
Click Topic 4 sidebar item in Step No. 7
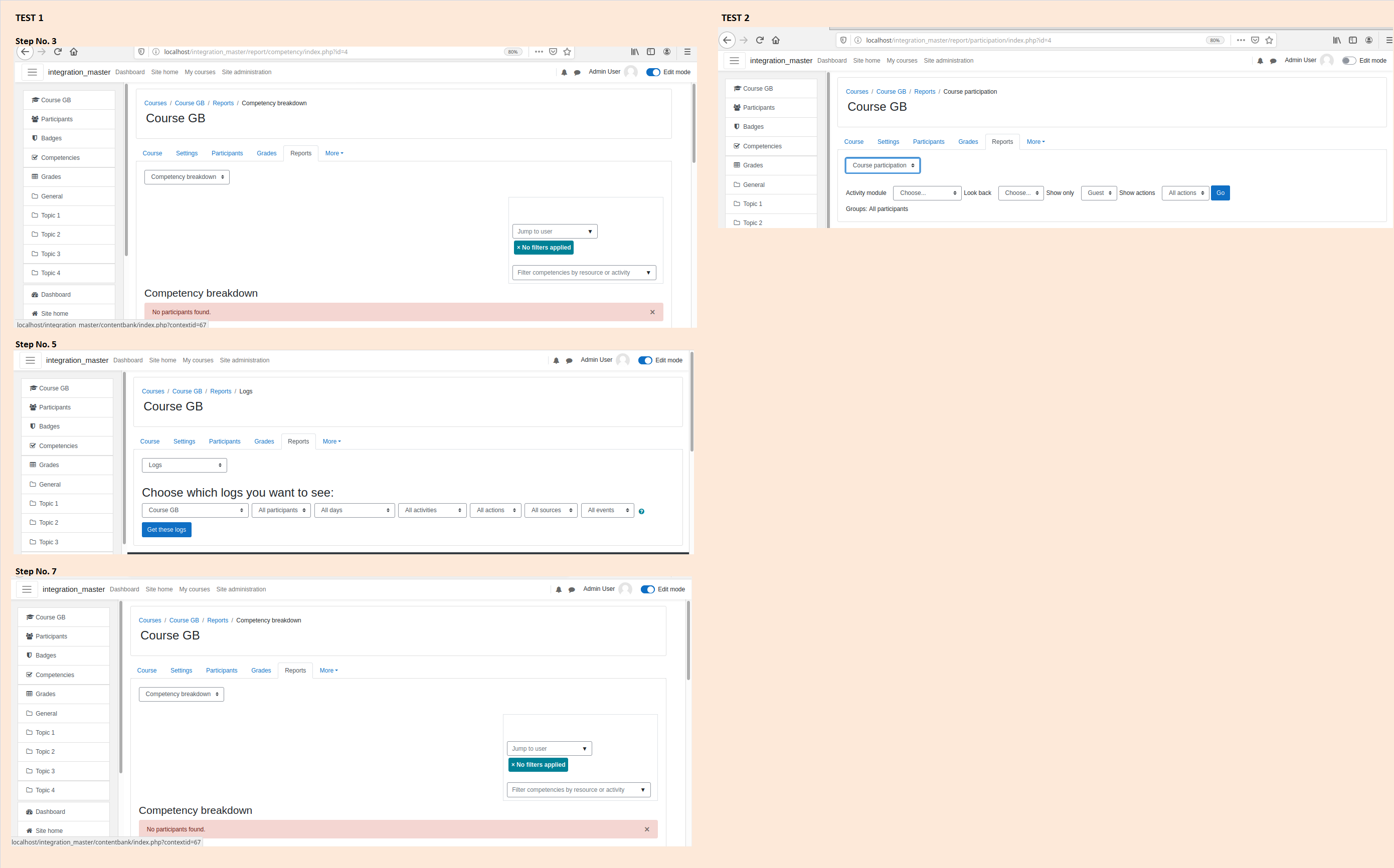point(63,790)
